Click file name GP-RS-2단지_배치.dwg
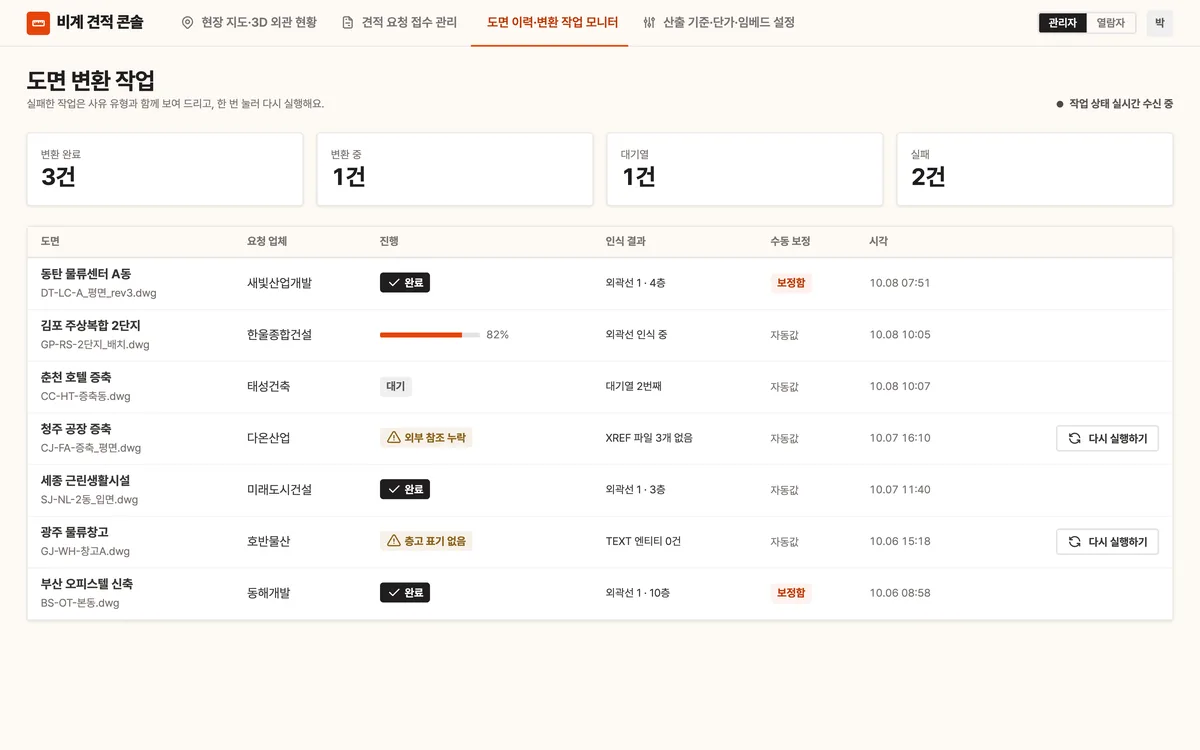 [x=95, y=345]
